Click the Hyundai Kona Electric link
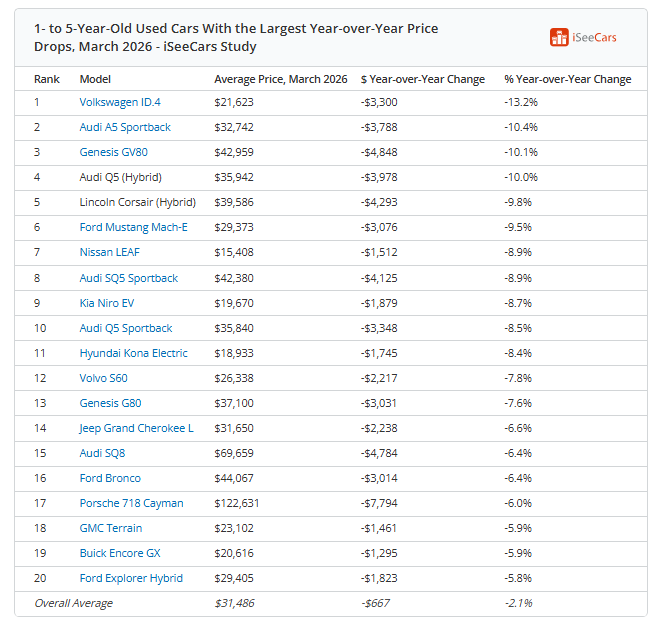 (133, 353)
